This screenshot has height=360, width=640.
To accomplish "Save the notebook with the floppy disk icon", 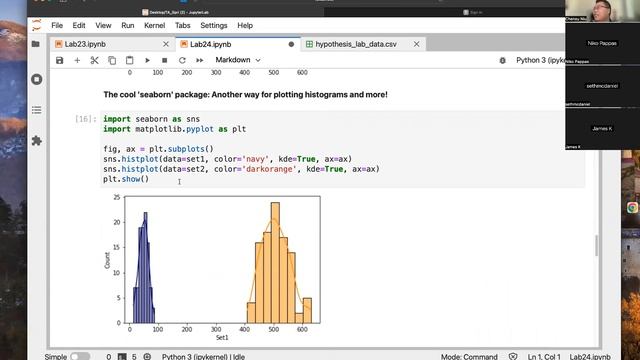I will pyautogui.click(x=60, y=60).
